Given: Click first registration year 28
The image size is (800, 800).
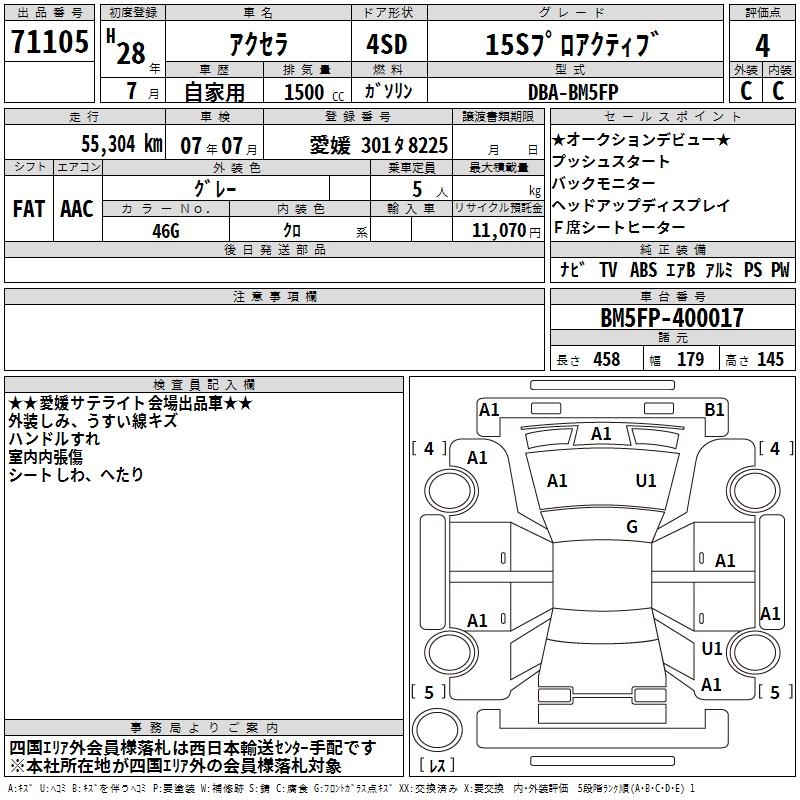Looking at the screenshot, I should tap(131, 54).
